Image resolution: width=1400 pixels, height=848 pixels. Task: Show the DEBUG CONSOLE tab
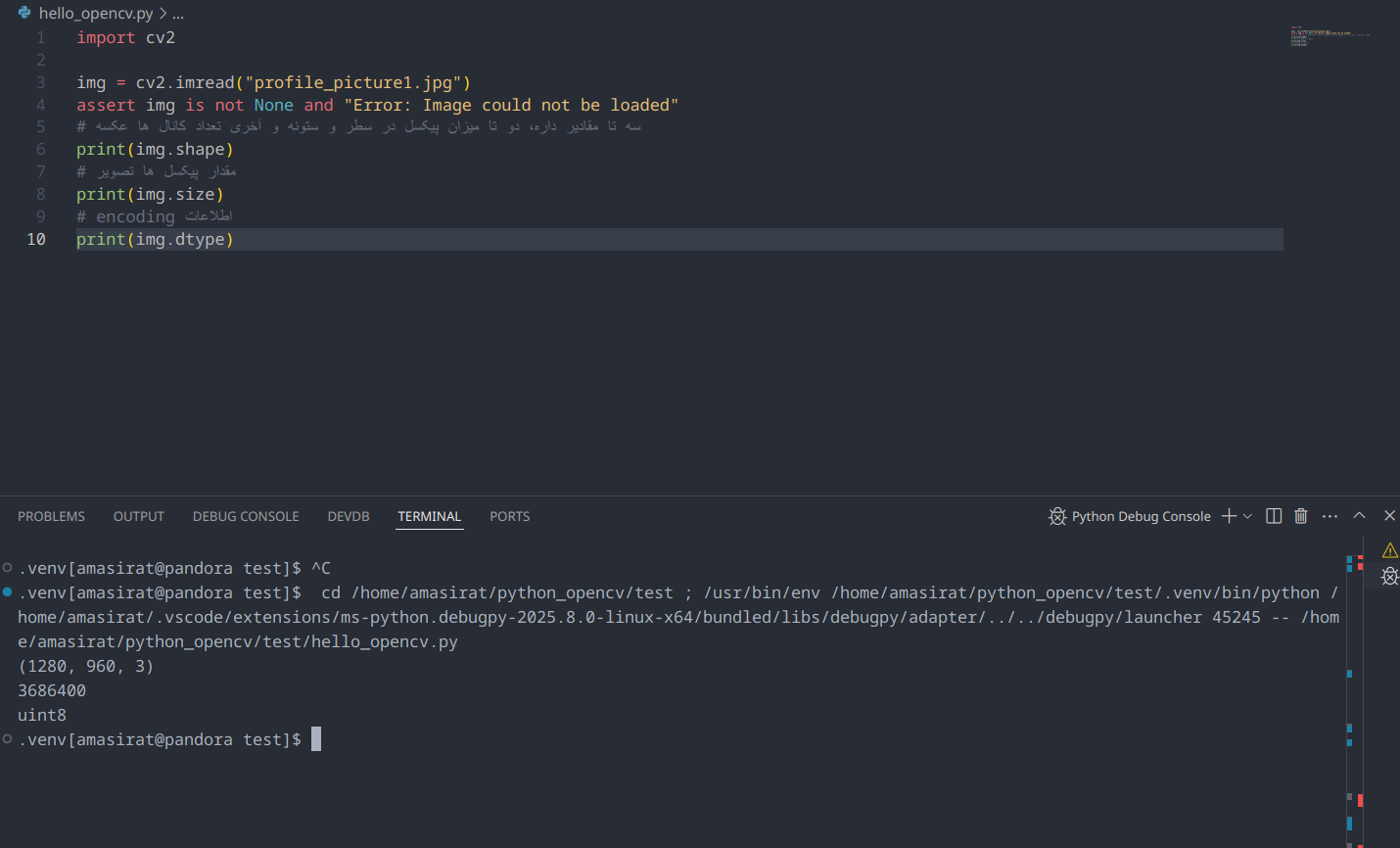[246, 516]
